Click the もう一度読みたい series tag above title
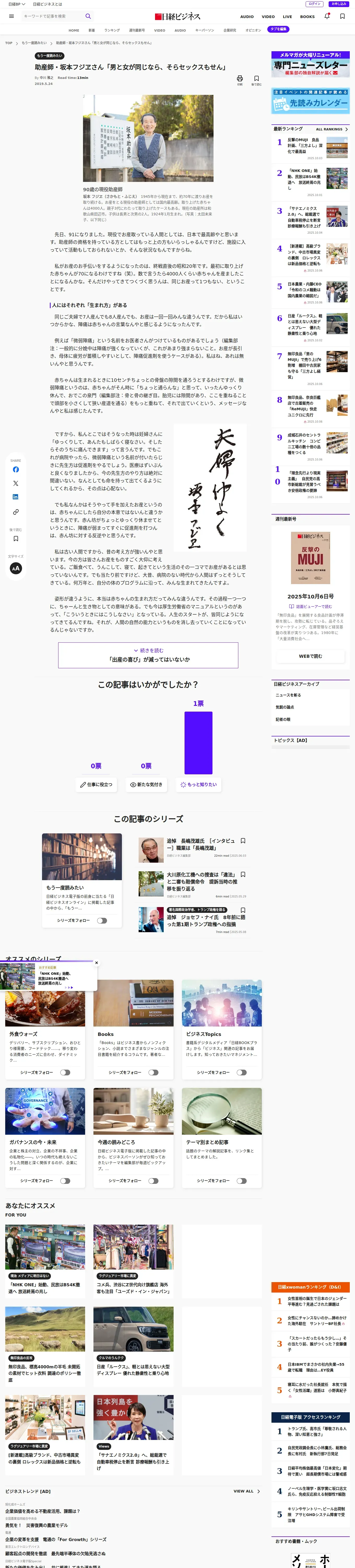This screenshot has height=1568, width=355. (x=50, y=56)
